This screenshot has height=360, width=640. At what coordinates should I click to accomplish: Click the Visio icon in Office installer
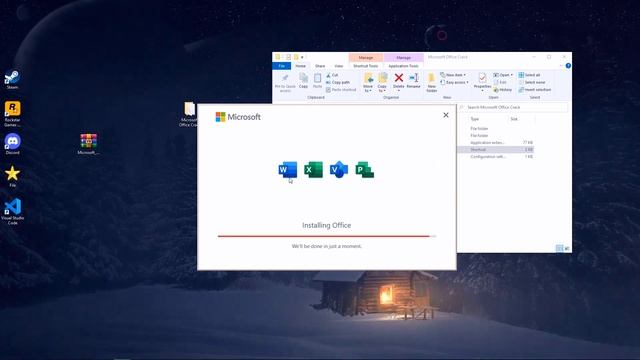(x=339, y=170)
